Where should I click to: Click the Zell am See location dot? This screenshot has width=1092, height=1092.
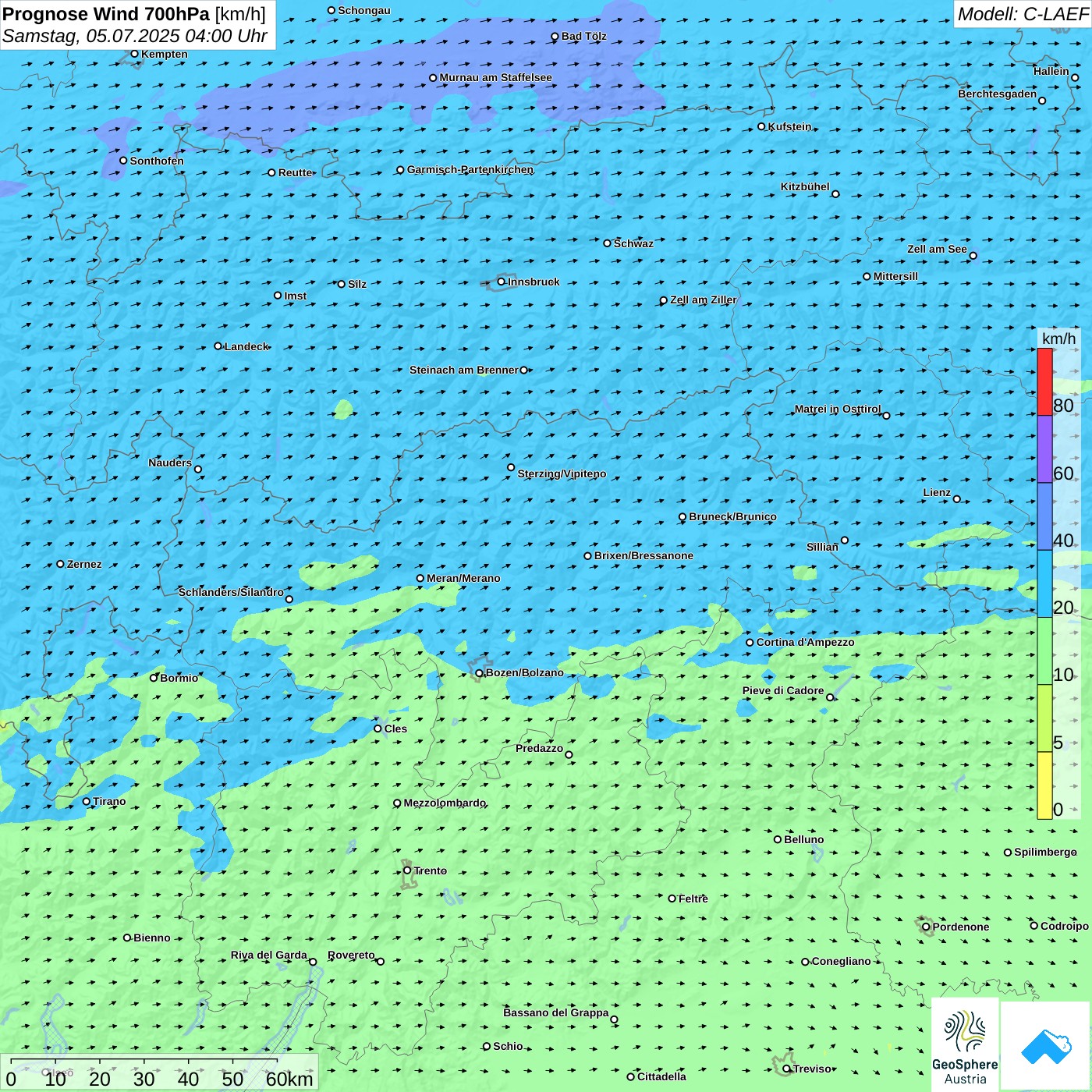(973, 255)
